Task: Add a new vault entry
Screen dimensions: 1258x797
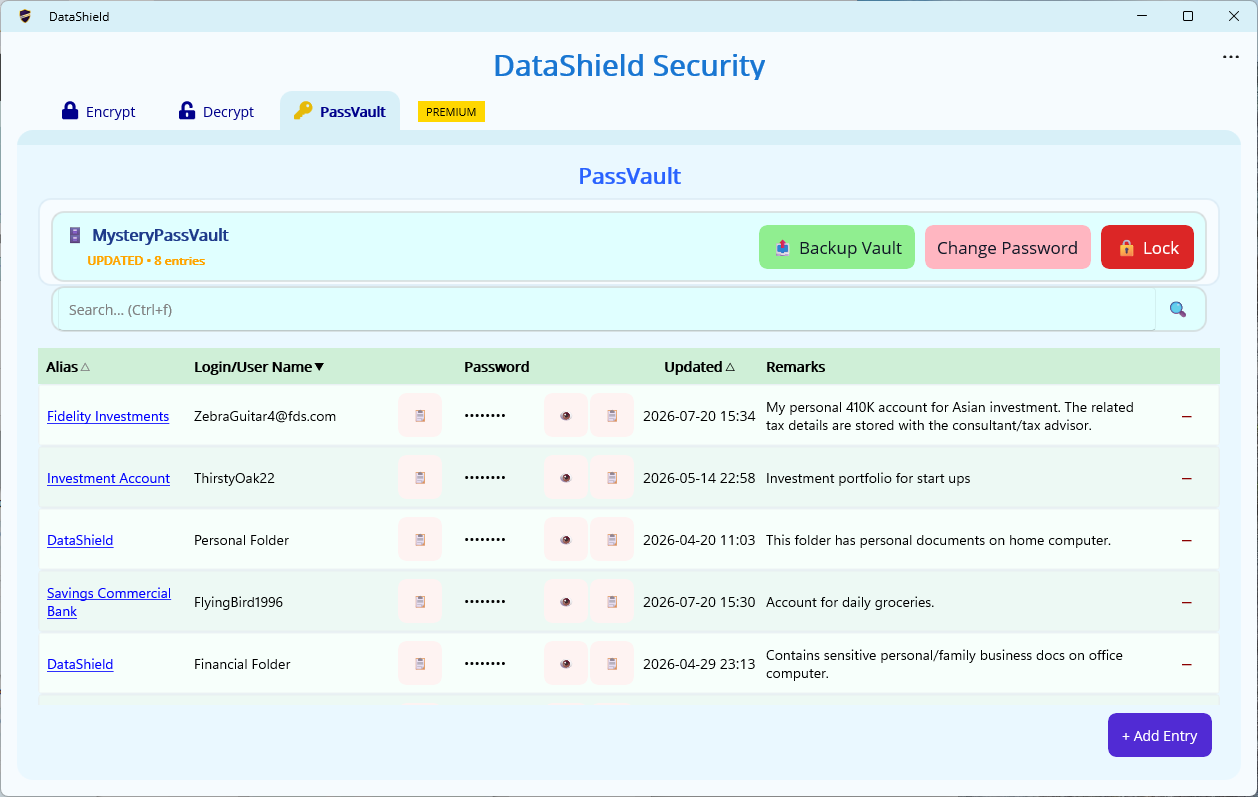Action: (x=1159, y=735)
